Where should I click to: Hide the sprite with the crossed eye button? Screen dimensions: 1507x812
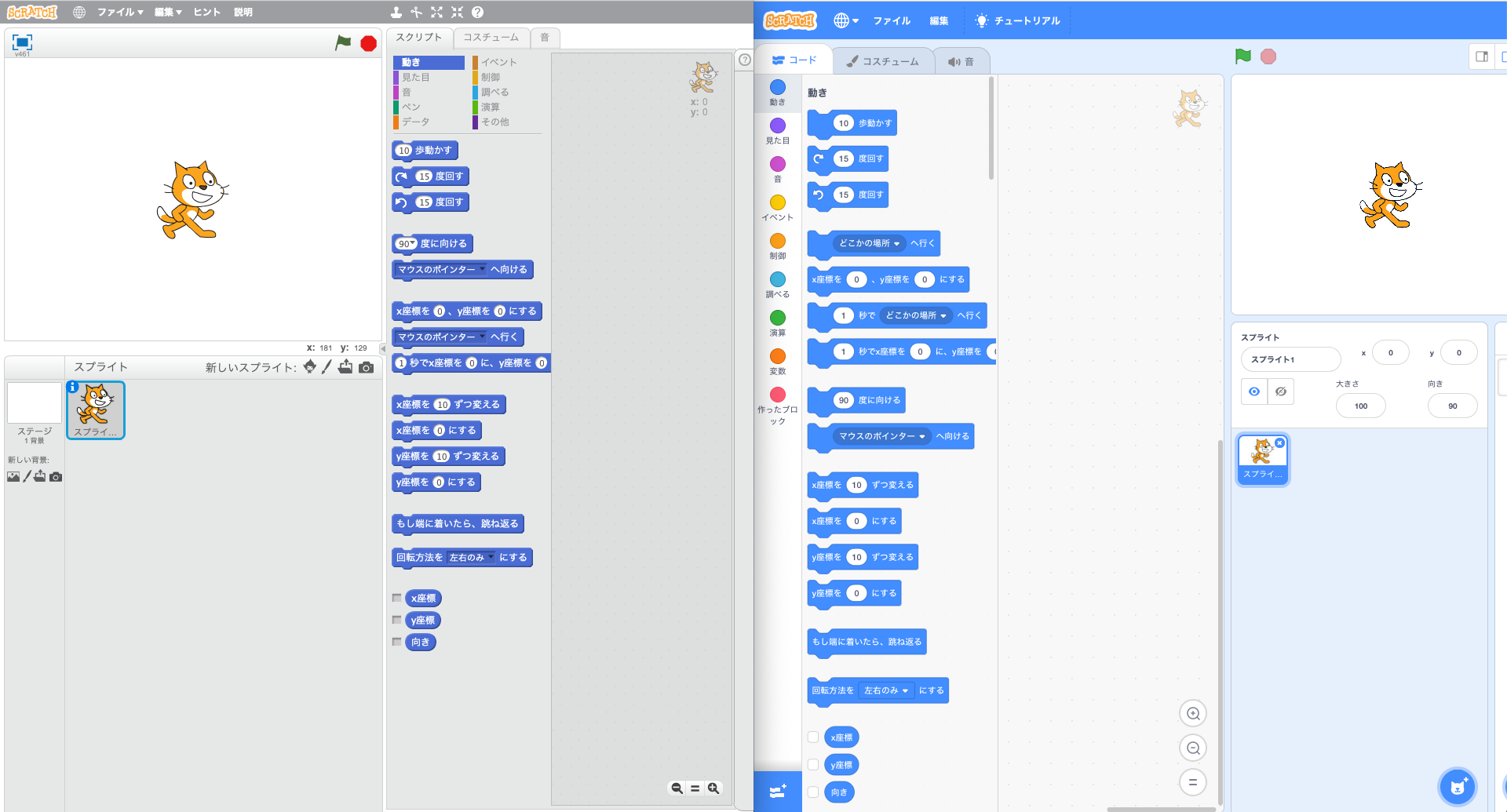(x=1281, y=391)
